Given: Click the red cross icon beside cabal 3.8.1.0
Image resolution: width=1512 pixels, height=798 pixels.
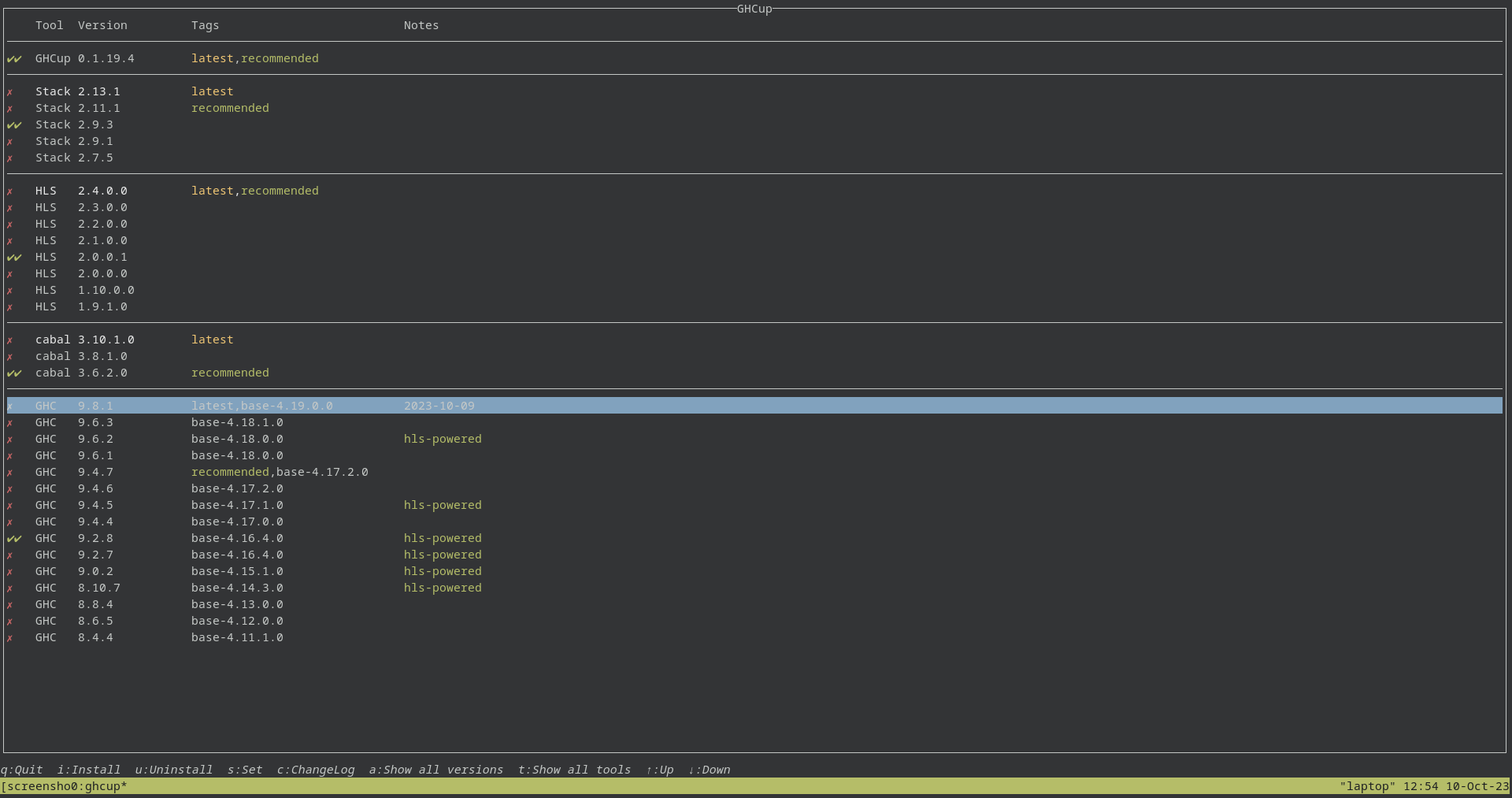Looking at the screenshot, I should click(x=10, y=357).
